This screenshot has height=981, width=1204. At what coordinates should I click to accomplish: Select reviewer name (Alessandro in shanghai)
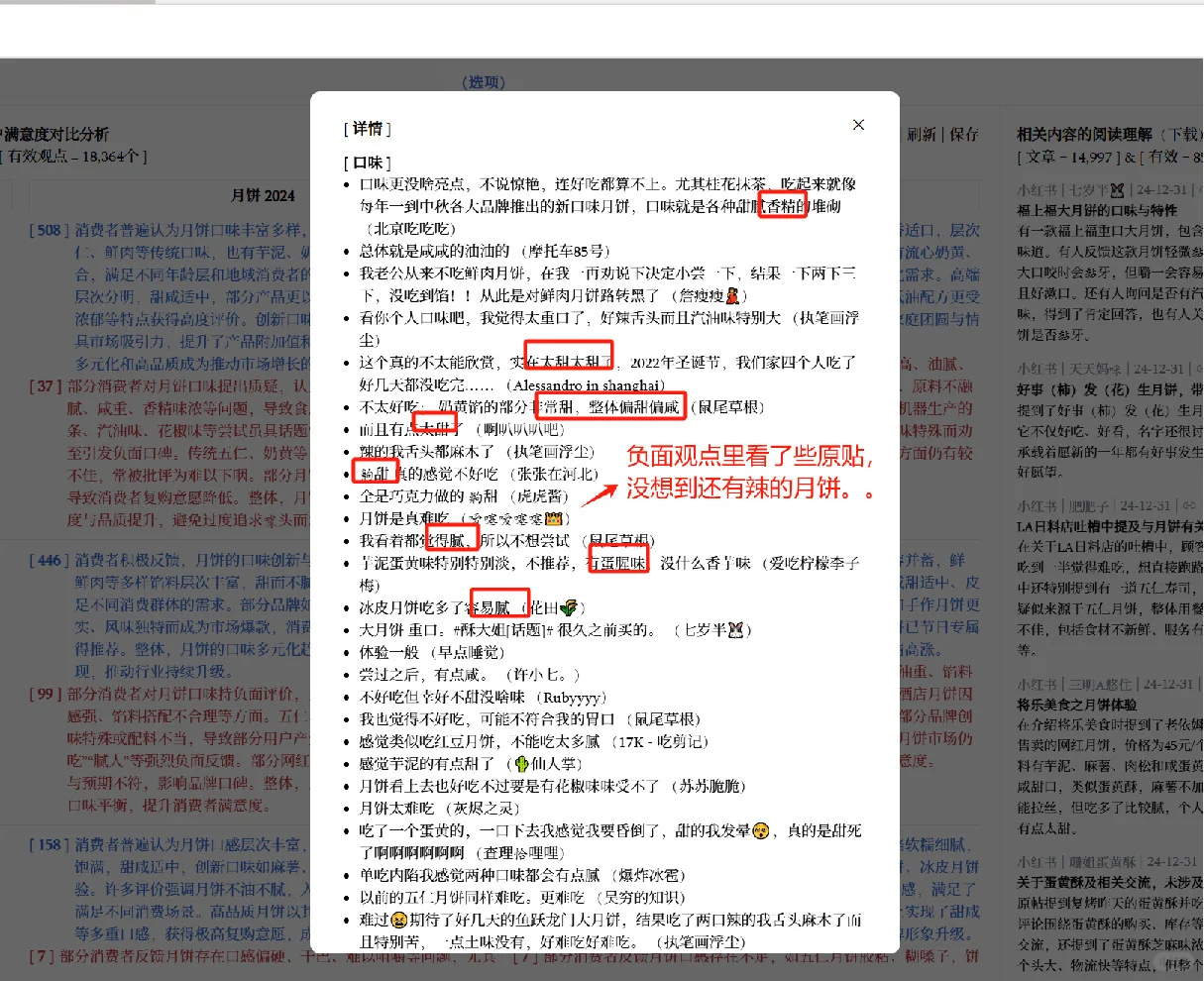coord(585,385)
